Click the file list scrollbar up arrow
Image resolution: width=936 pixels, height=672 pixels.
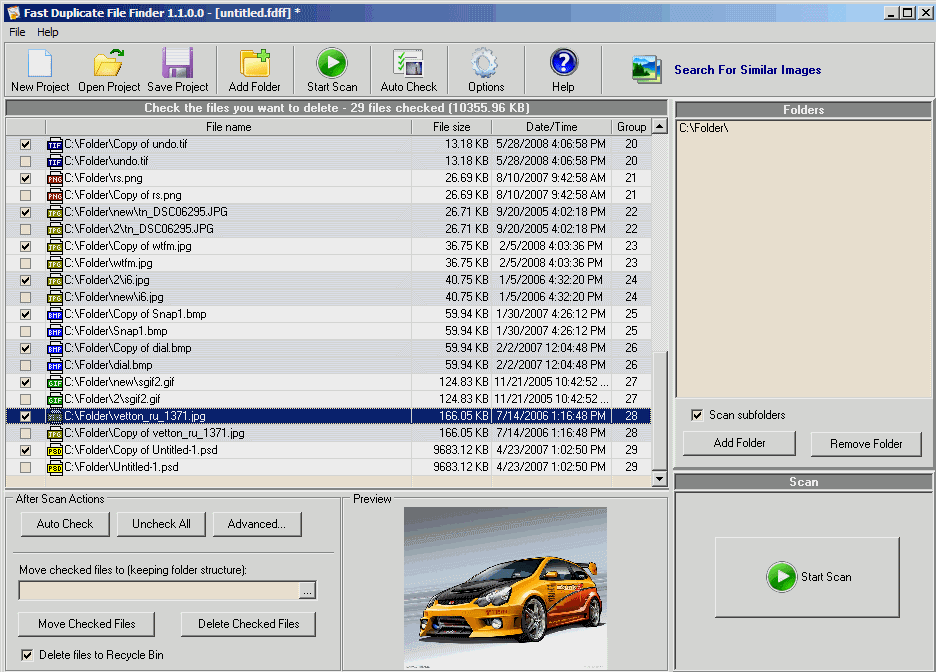click(659, 127)
